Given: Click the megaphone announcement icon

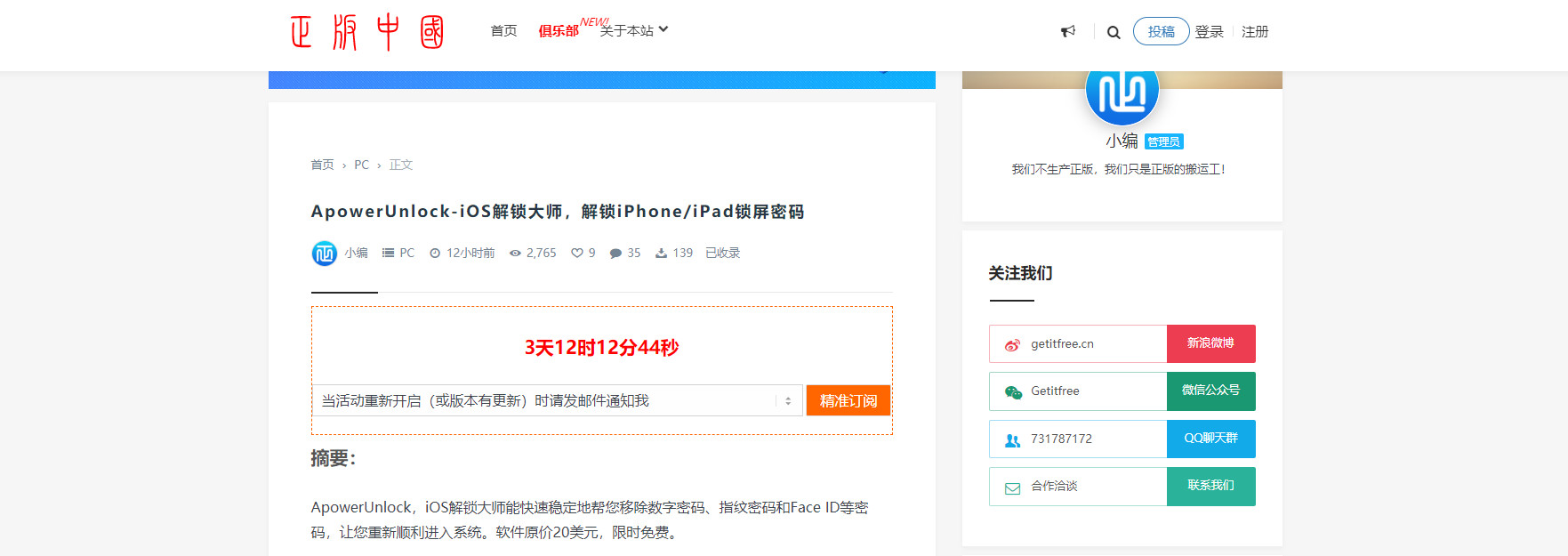Looking at the screenshot, I should 1068,32.
